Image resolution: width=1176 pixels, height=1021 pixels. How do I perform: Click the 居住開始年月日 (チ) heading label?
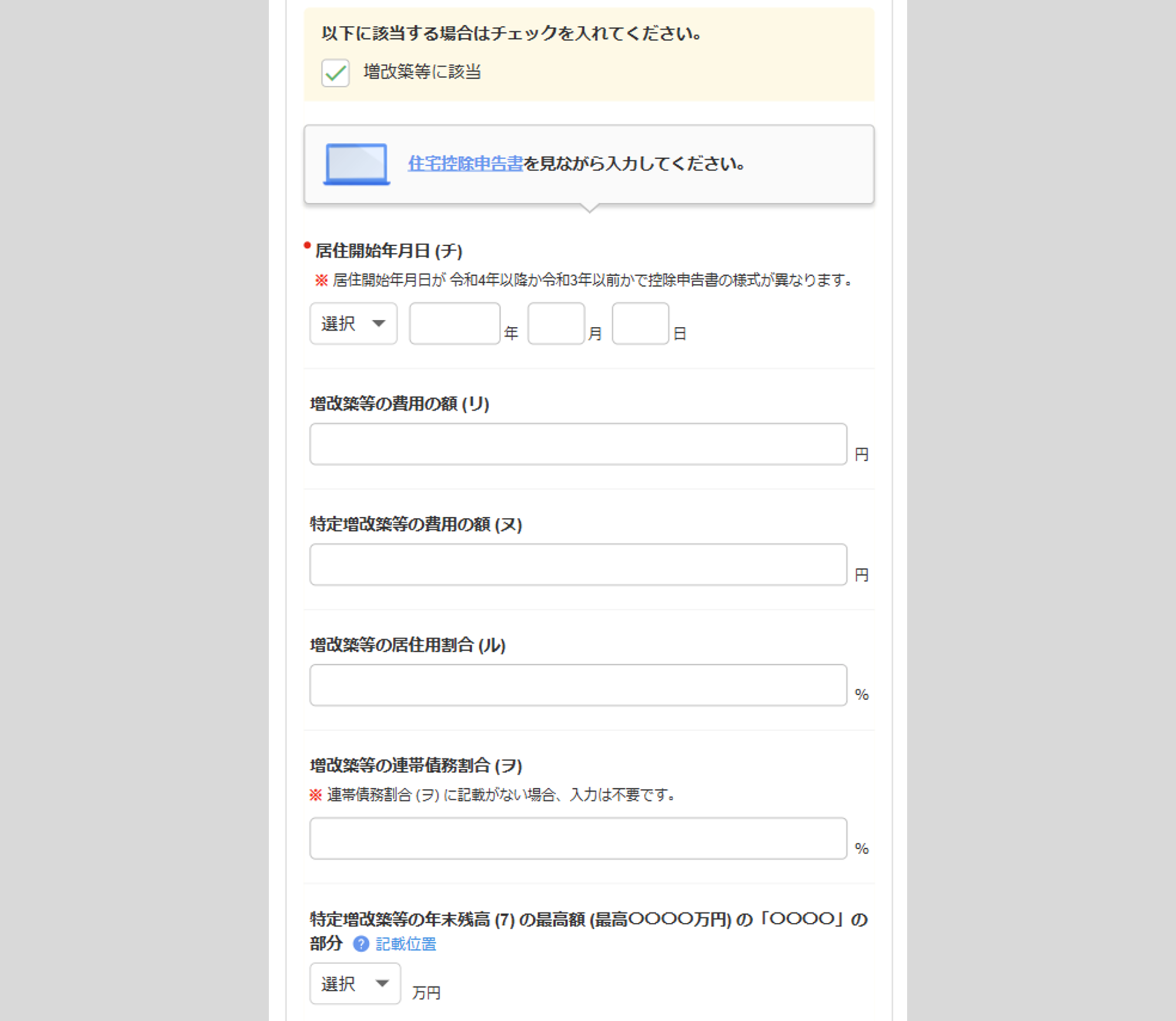click(x=388, y=251)
